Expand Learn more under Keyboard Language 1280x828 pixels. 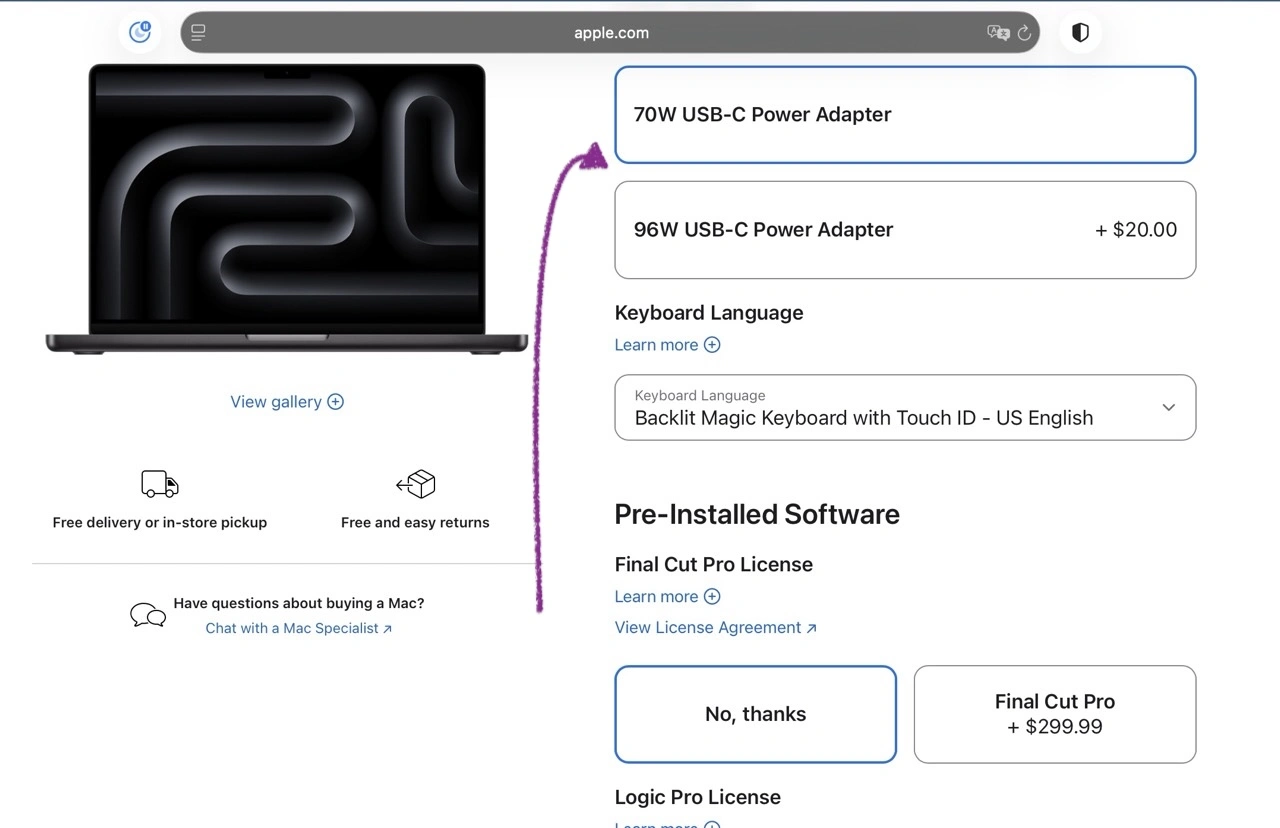tap(667, 345)
